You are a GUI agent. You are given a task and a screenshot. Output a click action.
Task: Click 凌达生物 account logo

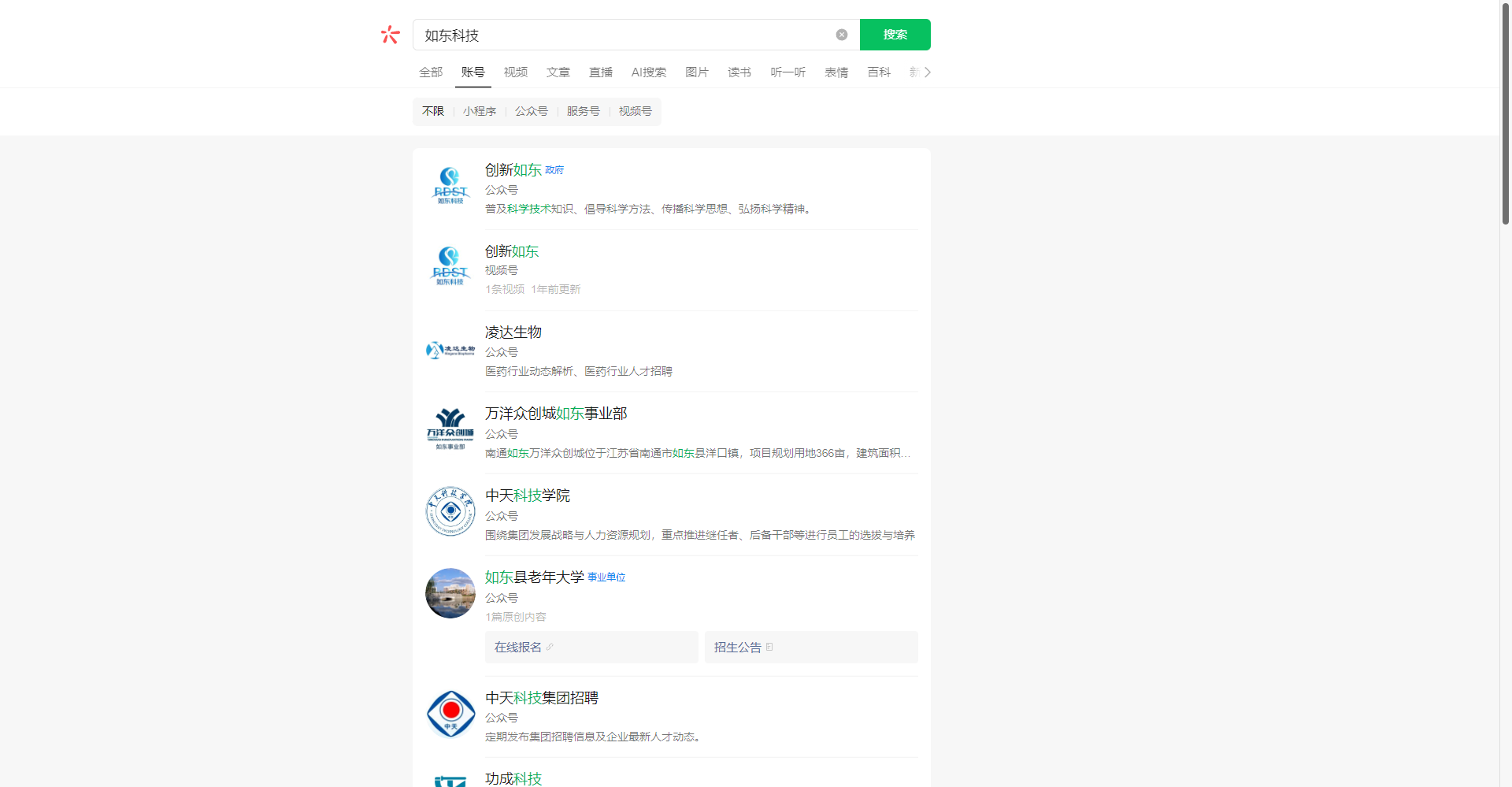tap(450, 350)
